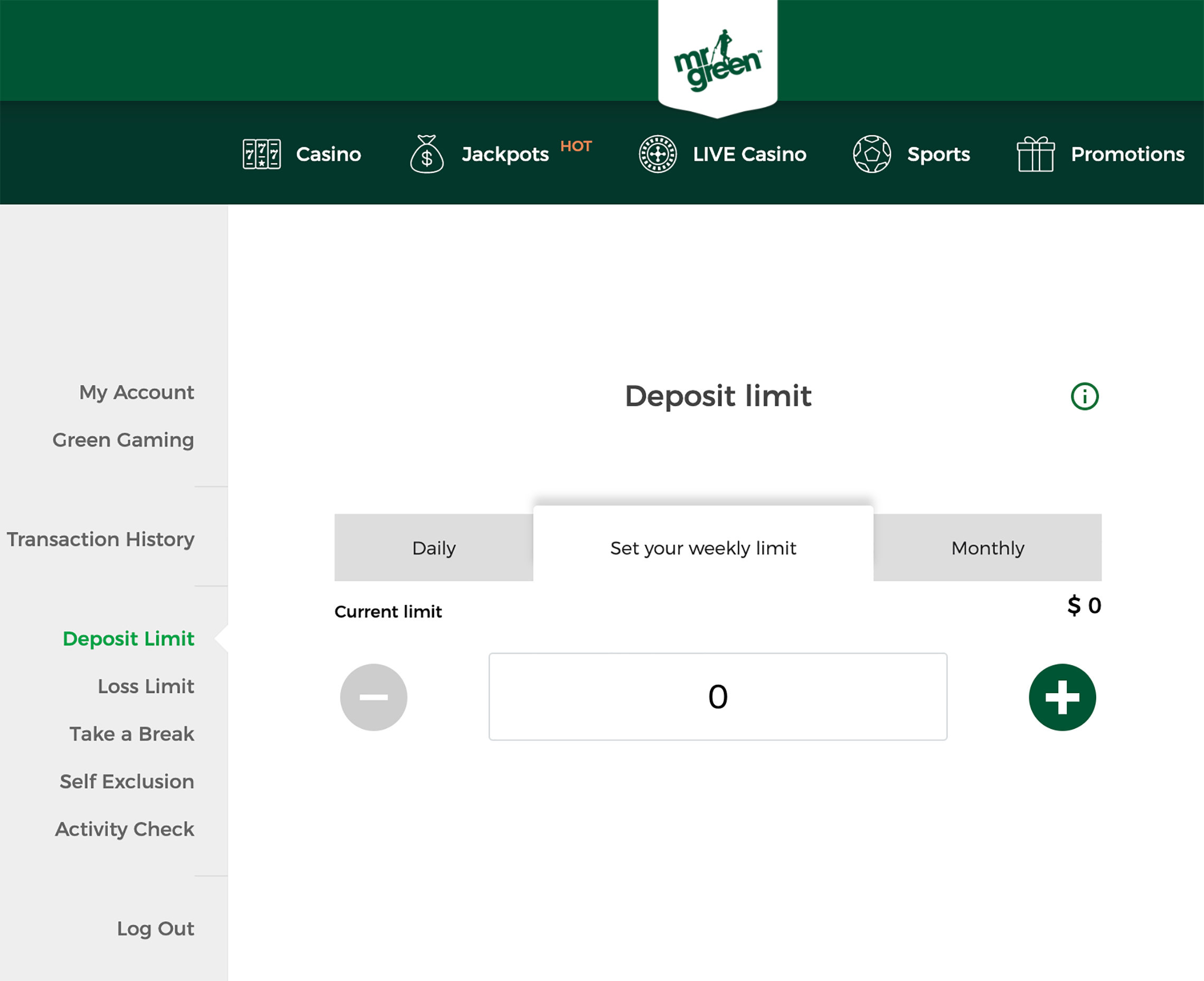Decrease limit with the minus button
The width and height of the screenshot is (1204, 981).
point(373,697)
